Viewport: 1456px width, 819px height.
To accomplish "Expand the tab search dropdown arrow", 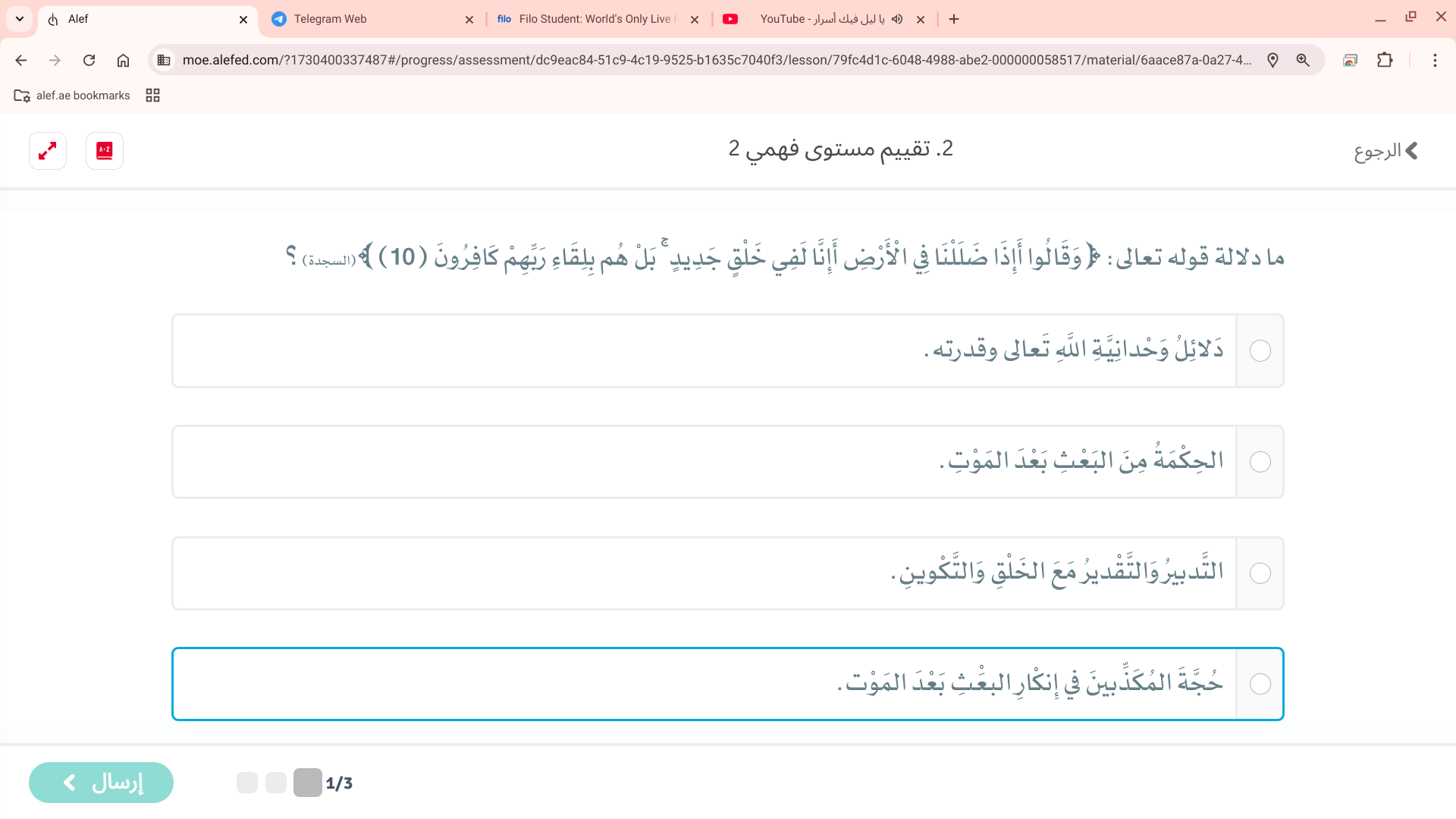I will coord(20,19).
